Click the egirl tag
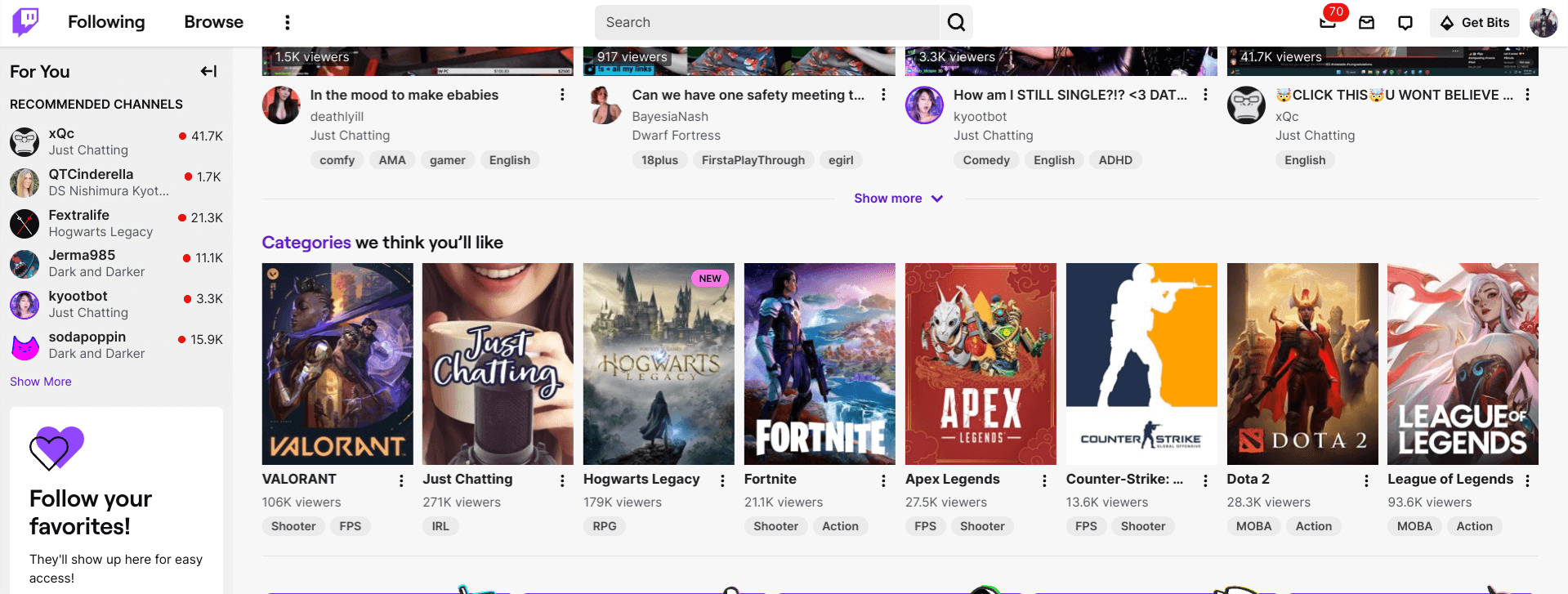 tap(841, 160)
